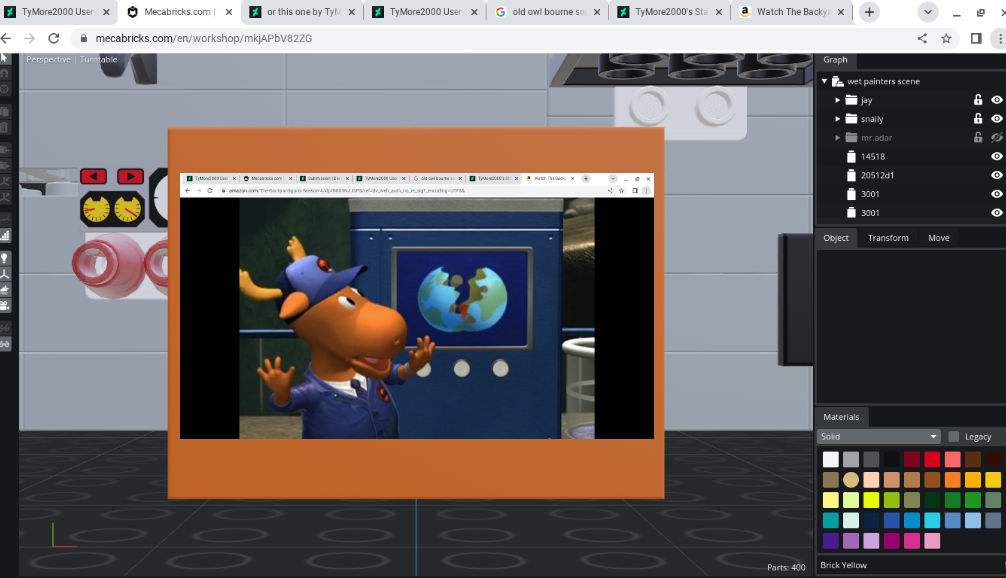Expand the snaily folder
Viewport: 1006px width, 578px height.
point(837,119)
